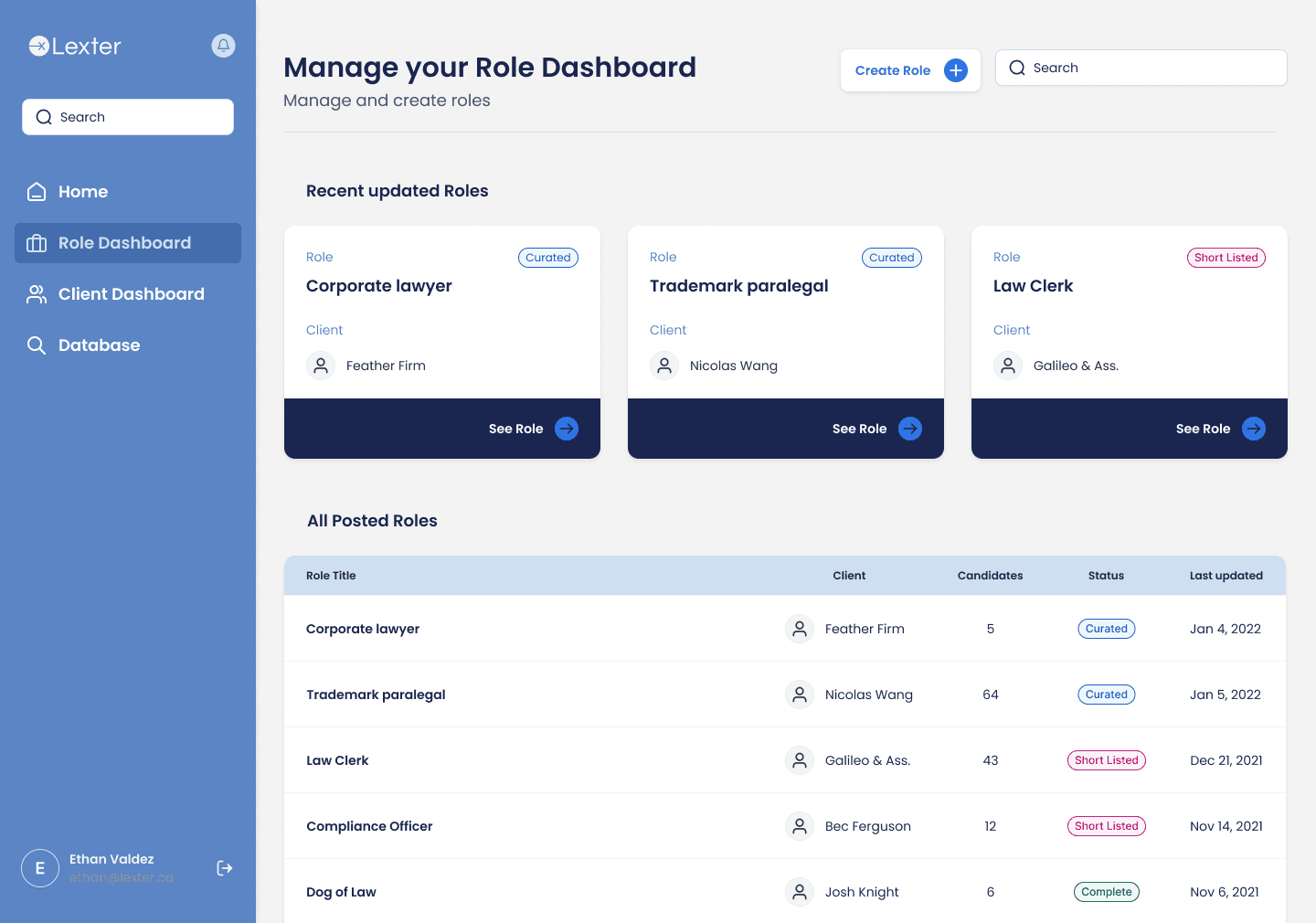The width and height of the screenshot is (1316, 923).
Task: Click Short Listed status in Compliance Officer row
Action: click(1107, 826)
